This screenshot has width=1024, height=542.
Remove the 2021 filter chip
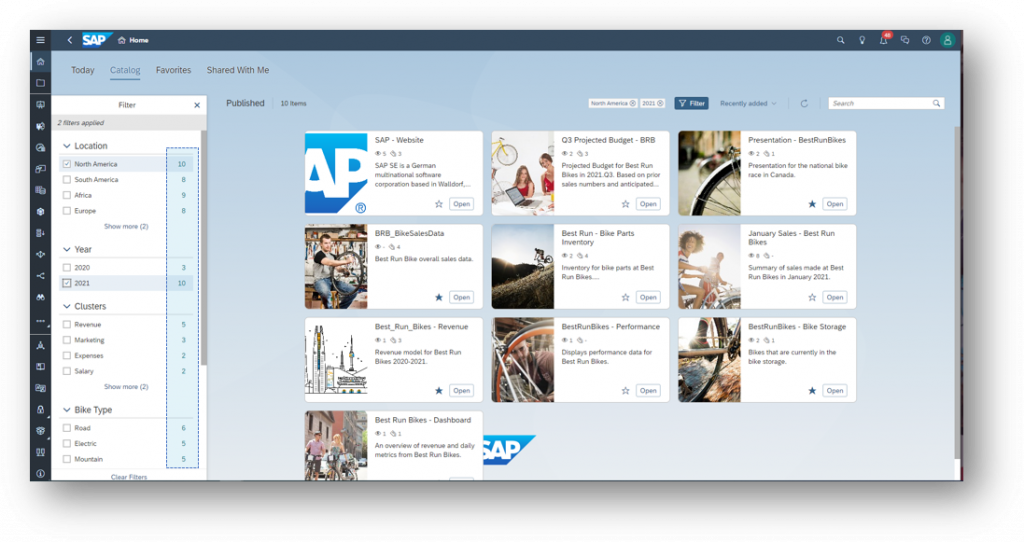point(660,103)
